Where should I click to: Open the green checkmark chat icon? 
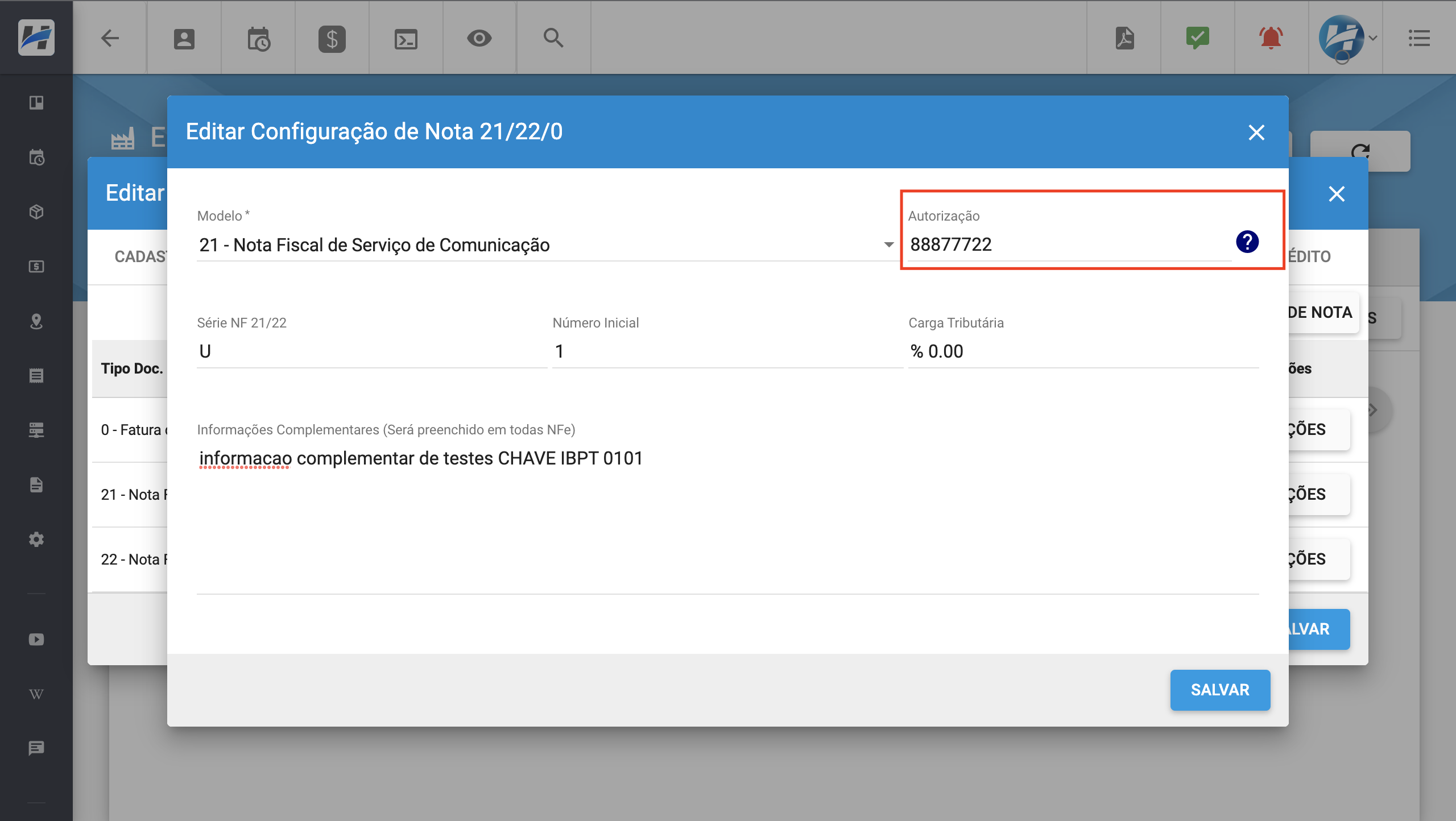click(1198, 38)
